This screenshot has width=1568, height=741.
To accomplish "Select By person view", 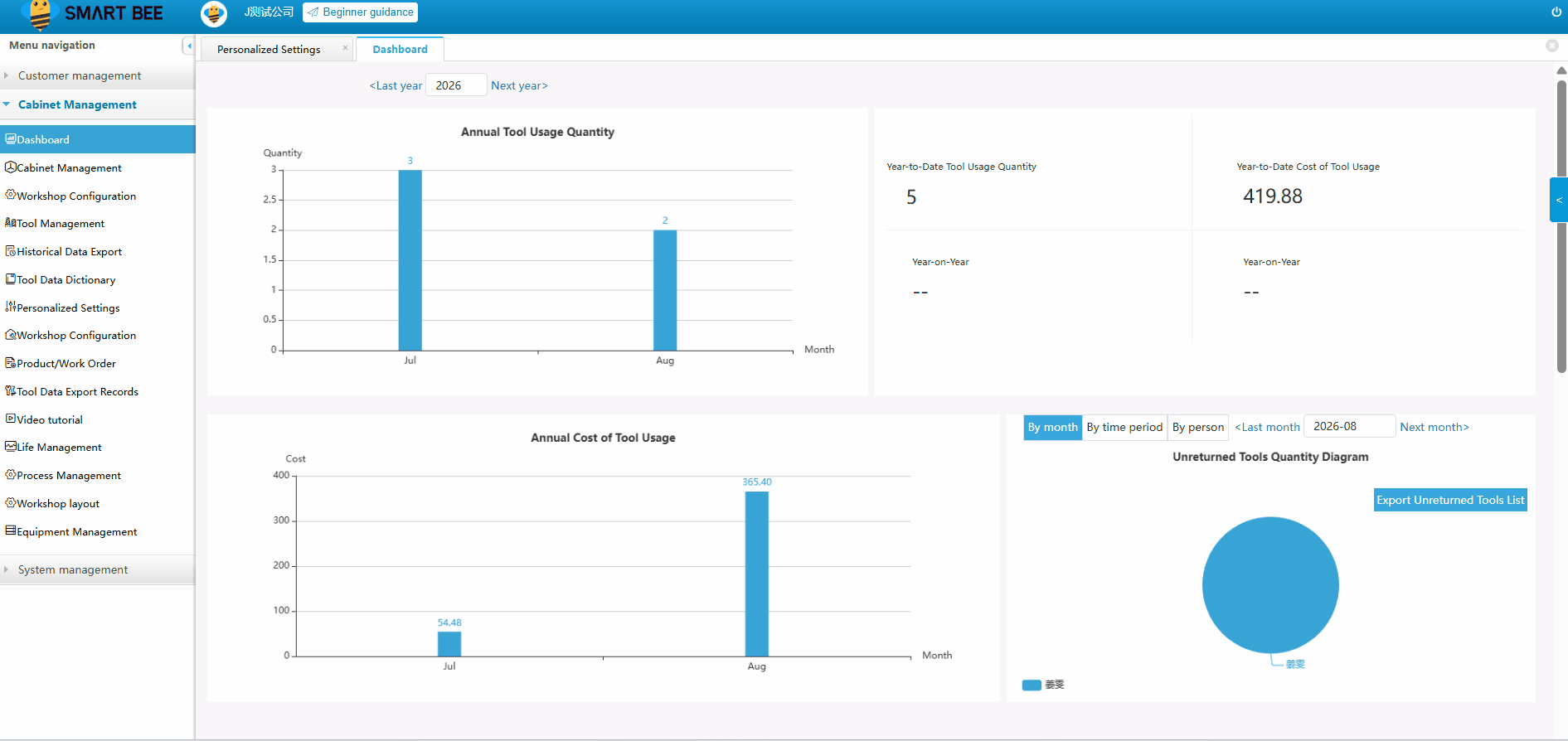I will (1197, 427).
